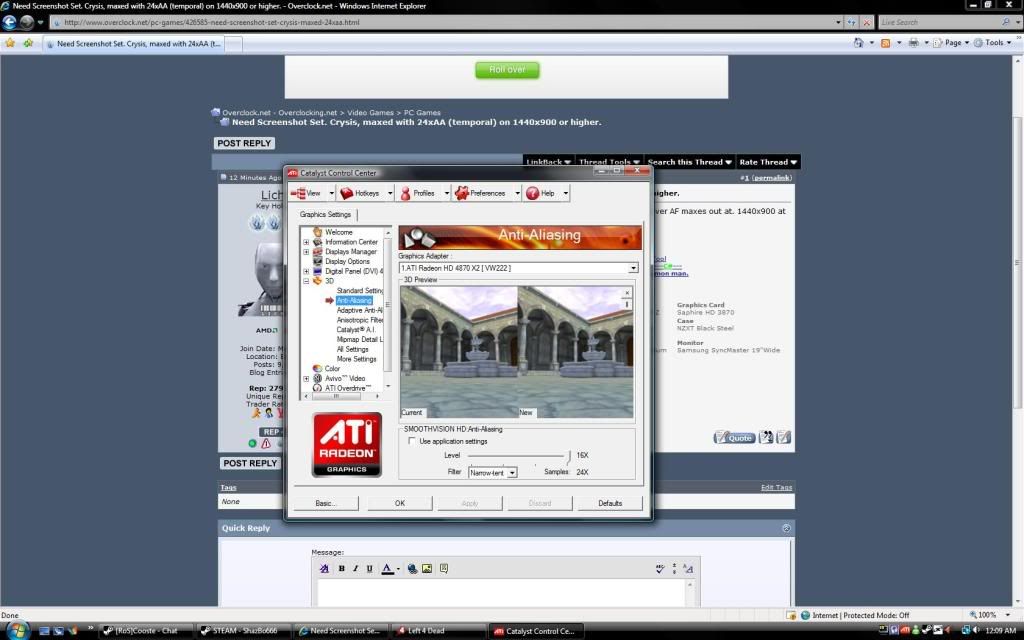Click the green Roll over button
The width and height of the screenshot is (1024, 640).
(x=507, y=70)
